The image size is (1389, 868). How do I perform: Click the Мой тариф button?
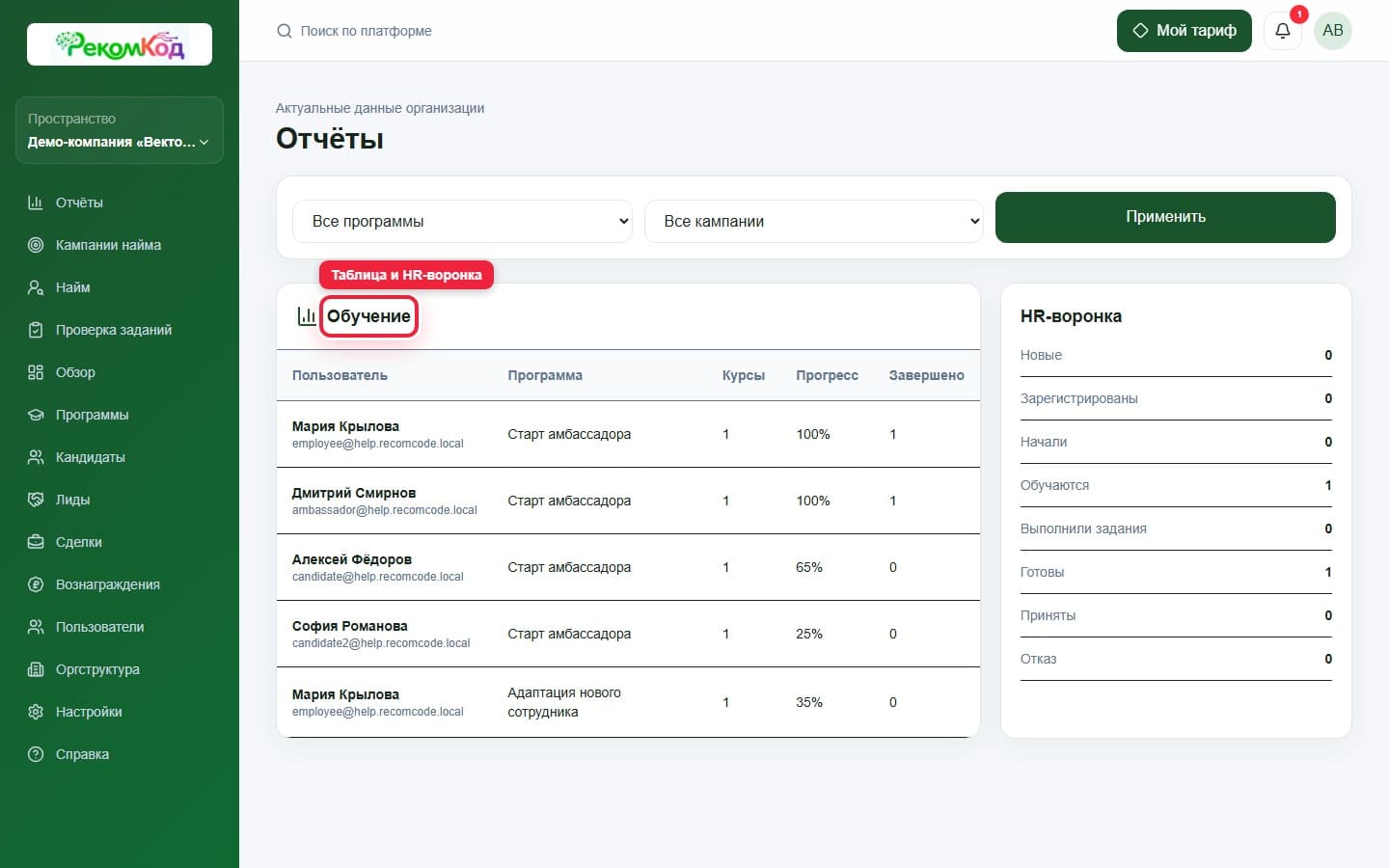1185,31
